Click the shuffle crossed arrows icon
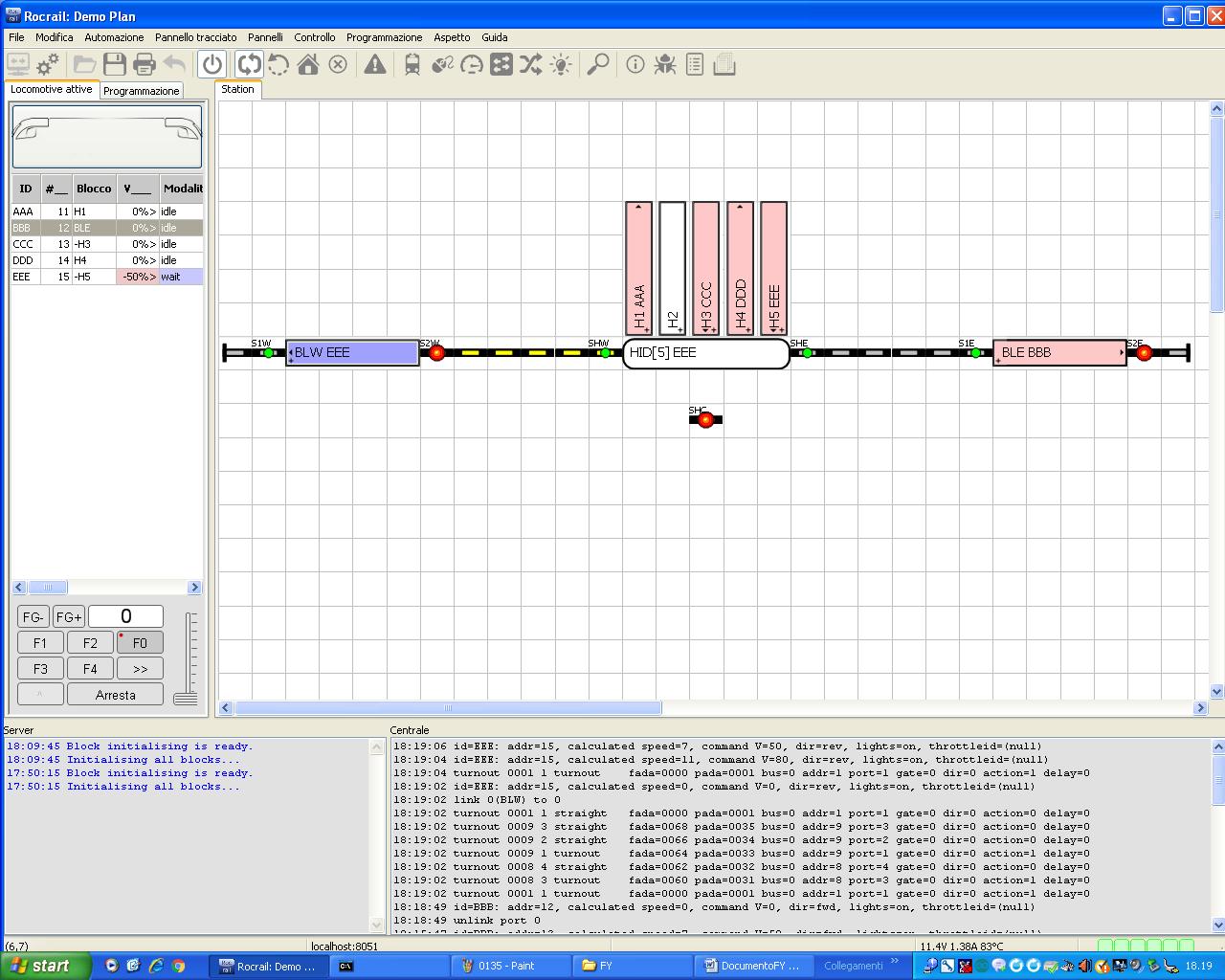 531,65
